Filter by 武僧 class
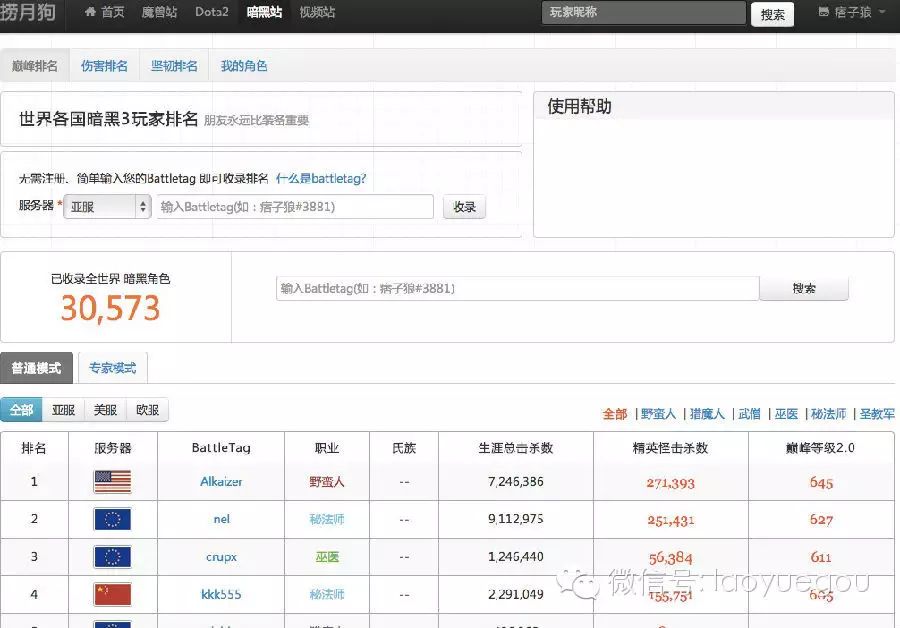Image resolution: width=900 pixels, height=628 pixels. point(750,413)
